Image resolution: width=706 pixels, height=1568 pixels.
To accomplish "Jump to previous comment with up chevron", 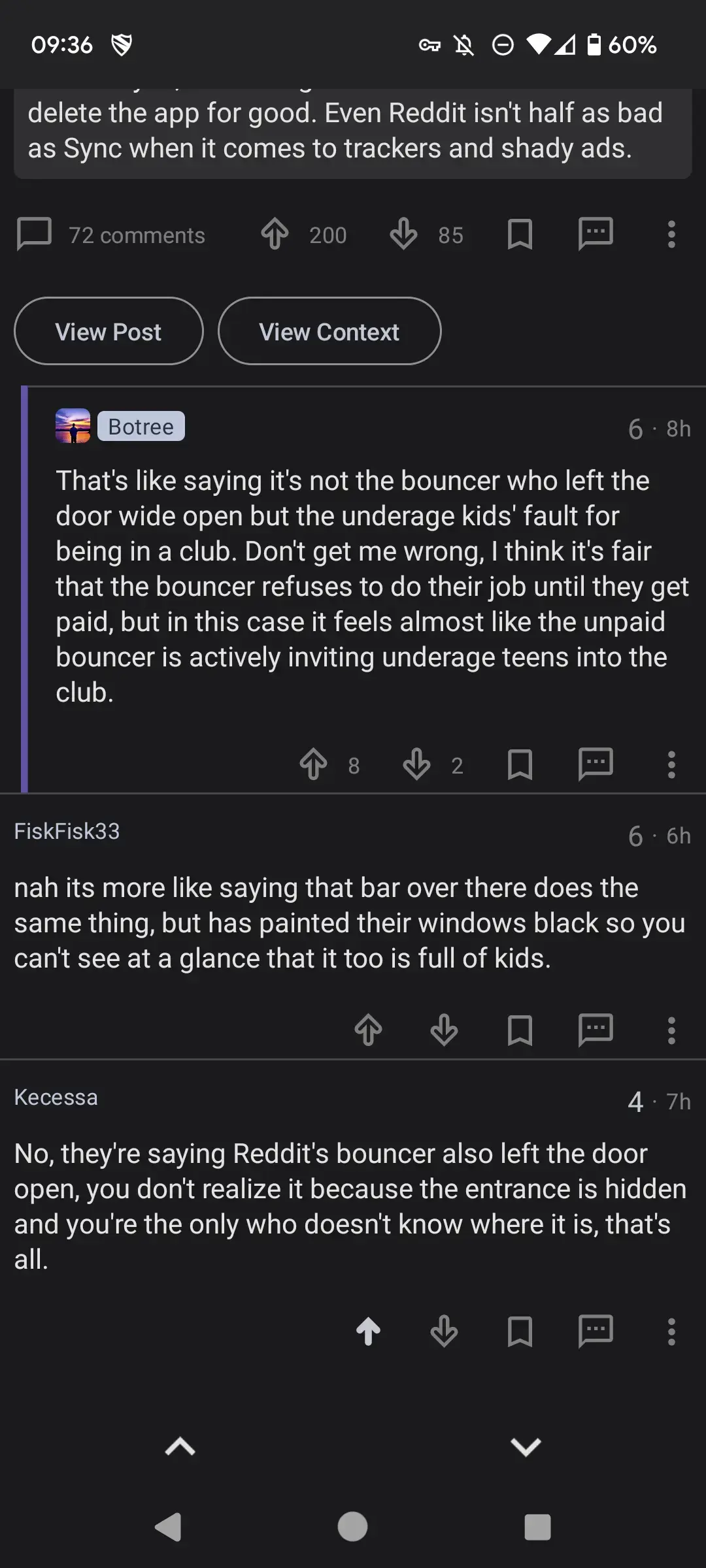I will (180, 1446).
